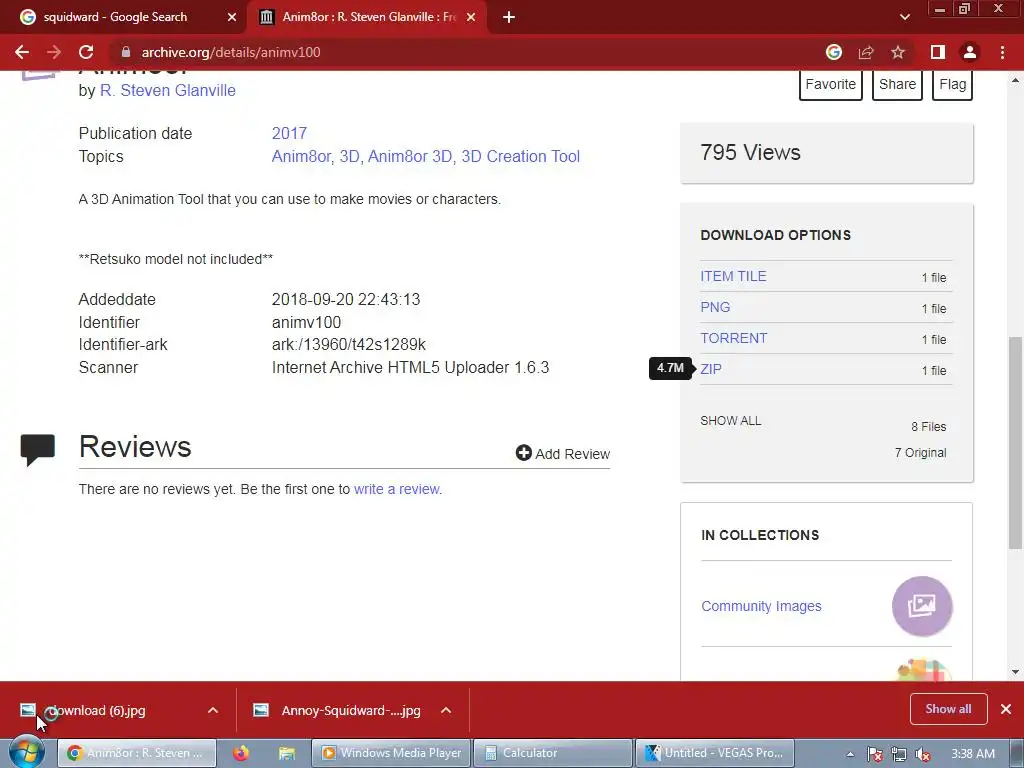Download the PNG file option
The image size is (1024, 768).
(x=715, y=307)
